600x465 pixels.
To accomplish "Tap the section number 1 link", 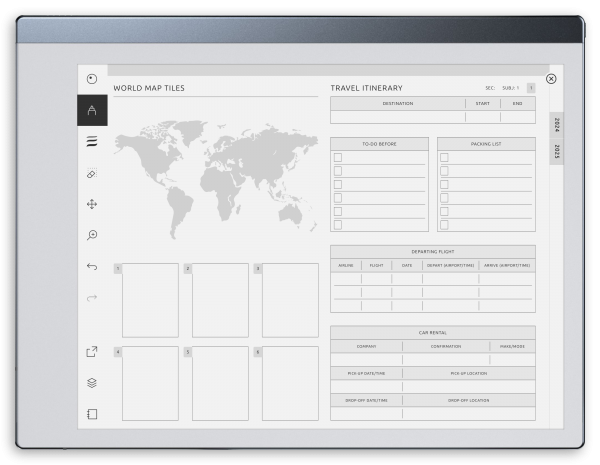I will coord(530,88).
